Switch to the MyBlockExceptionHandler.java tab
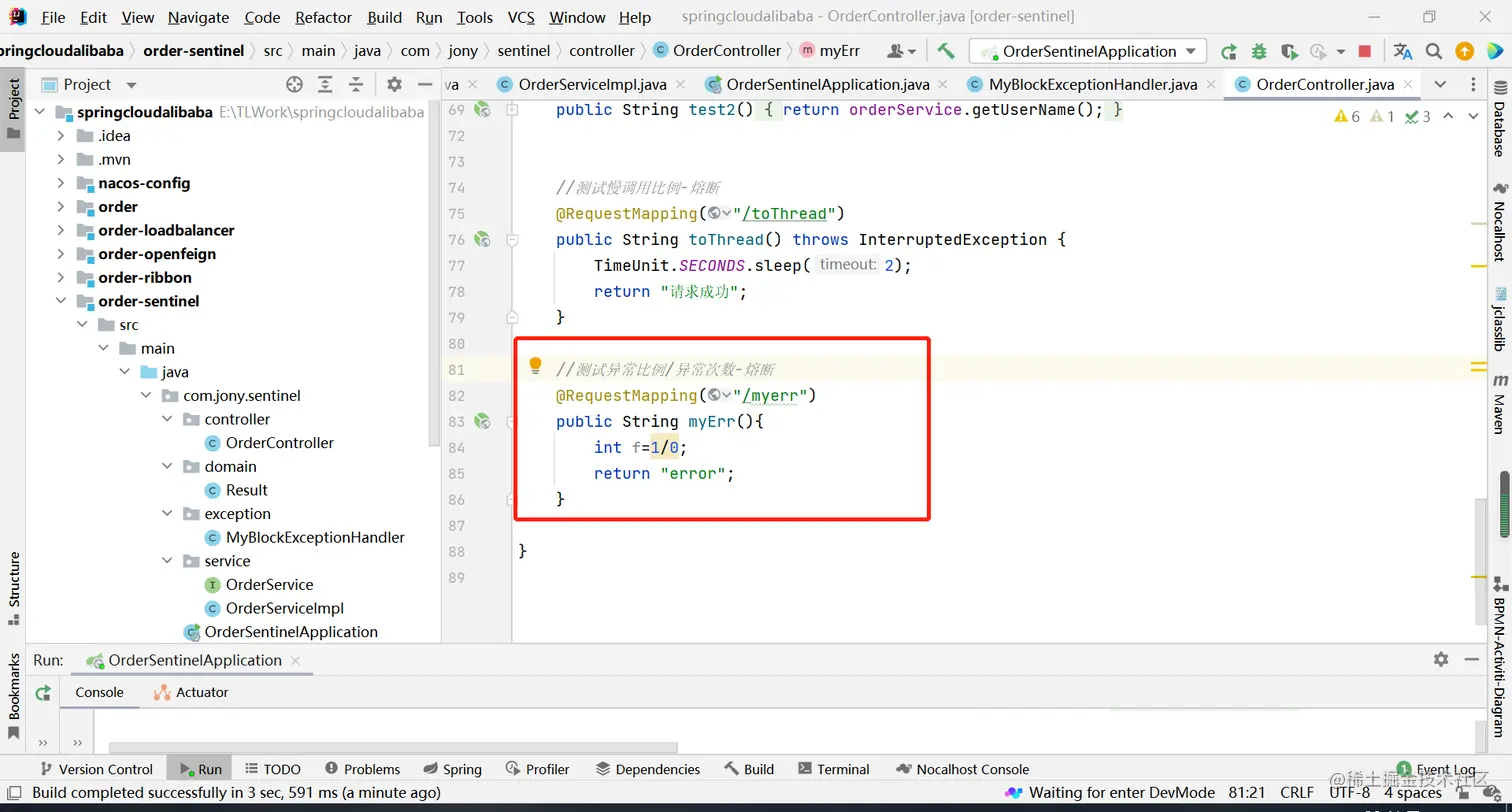 1092,85
